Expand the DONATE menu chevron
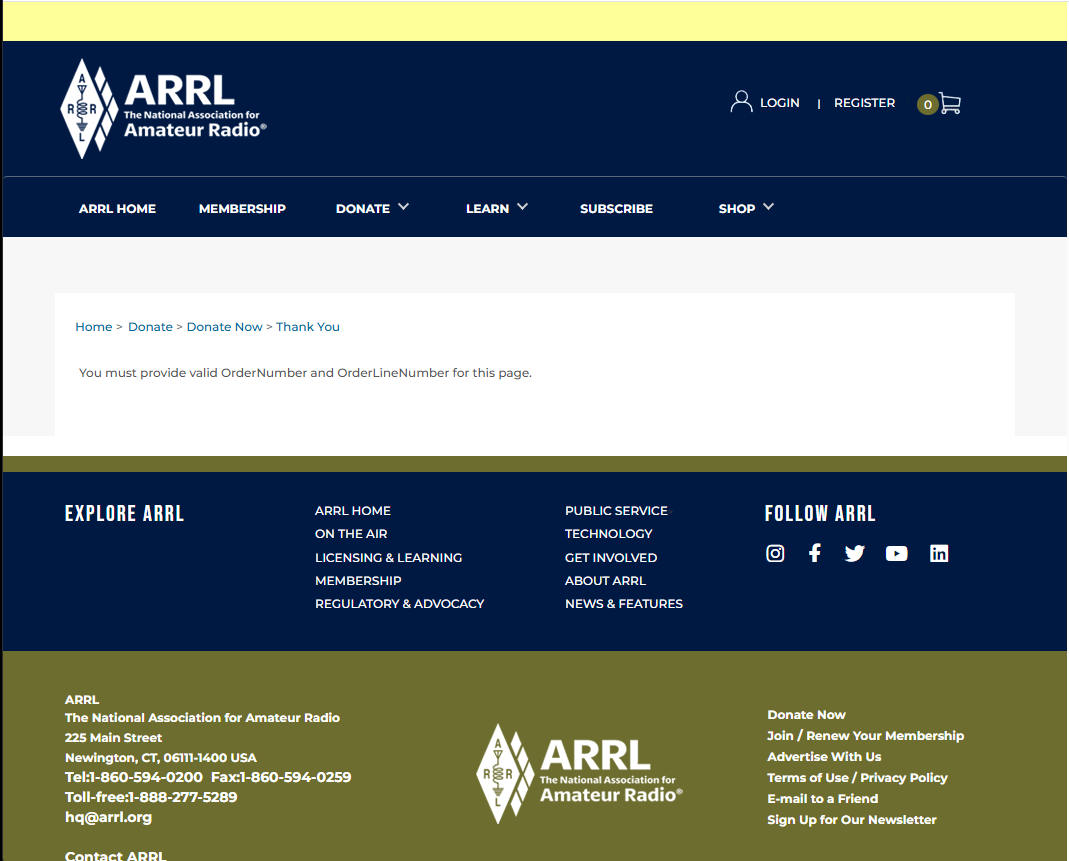The image size is (1069, 861). coord(404,207)
